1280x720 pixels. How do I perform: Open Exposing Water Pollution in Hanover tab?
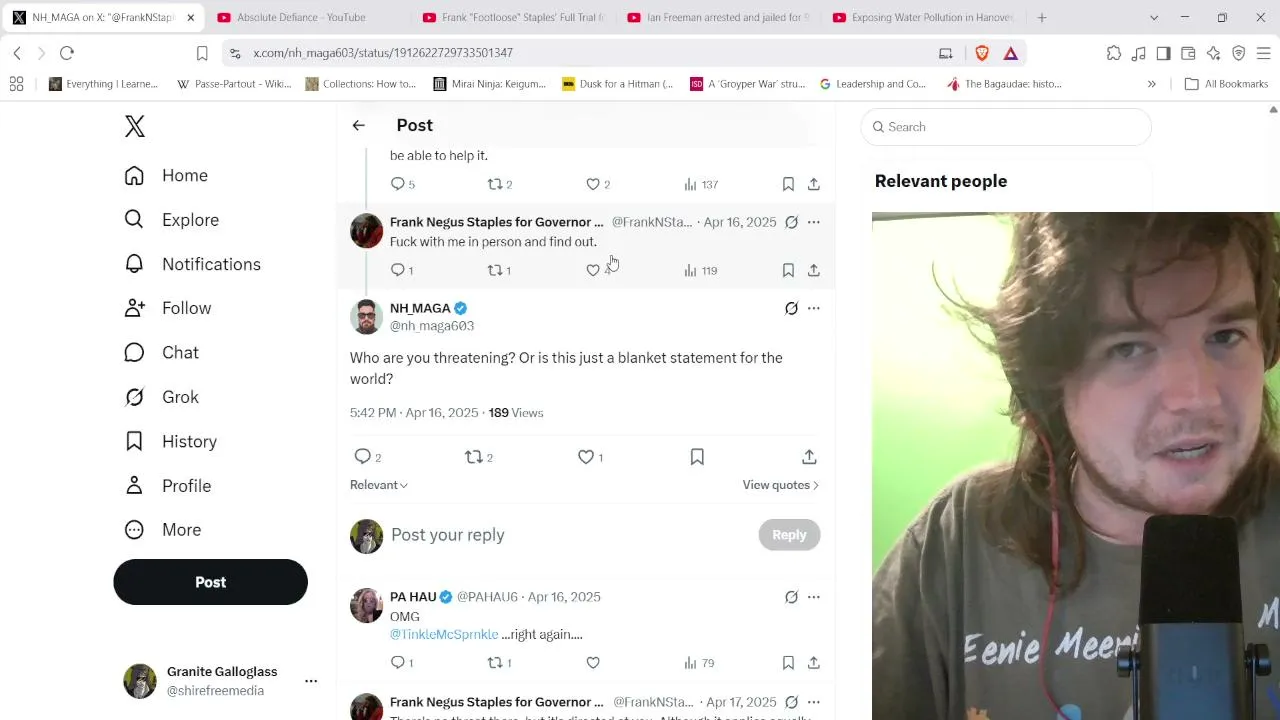pos(921,17)
